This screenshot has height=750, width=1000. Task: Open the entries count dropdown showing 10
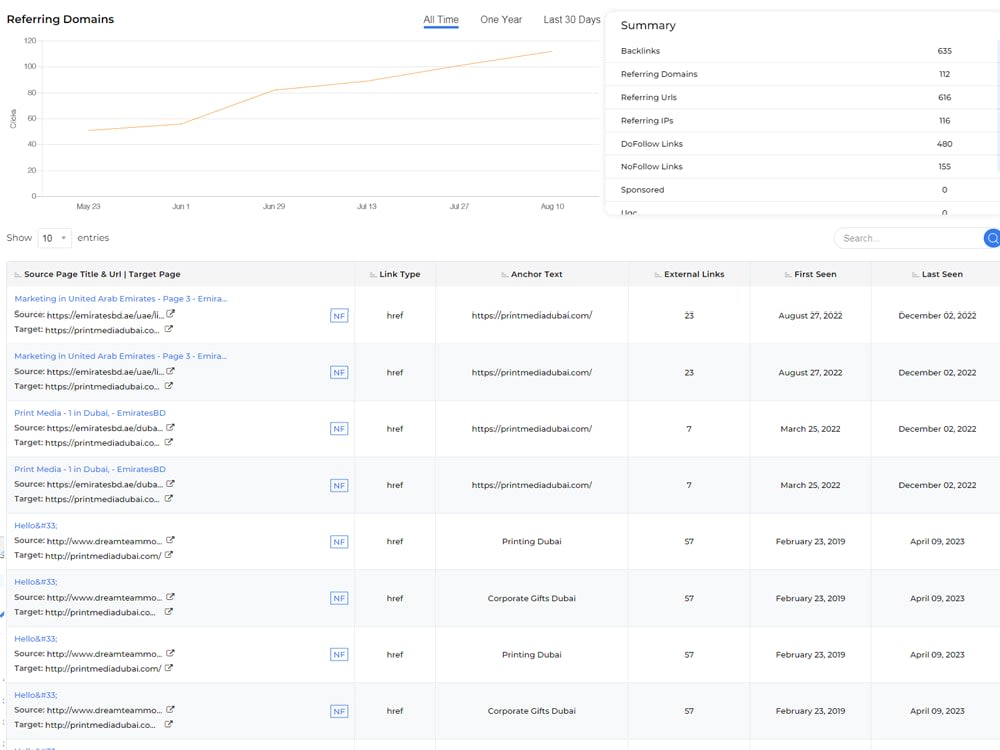(x=54, y=238)
